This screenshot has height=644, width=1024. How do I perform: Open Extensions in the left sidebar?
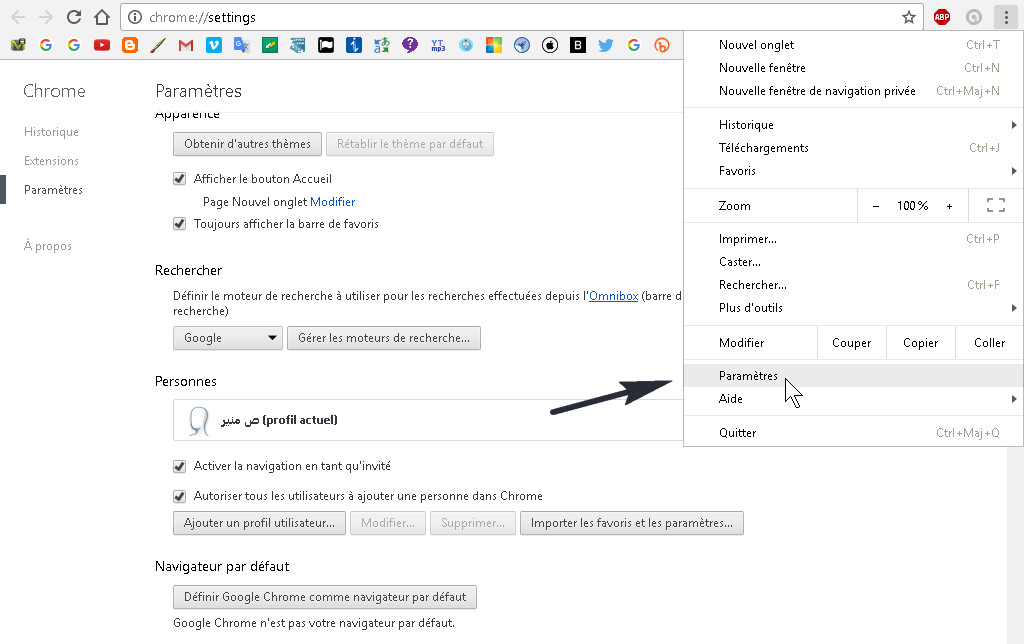(51, 161)
